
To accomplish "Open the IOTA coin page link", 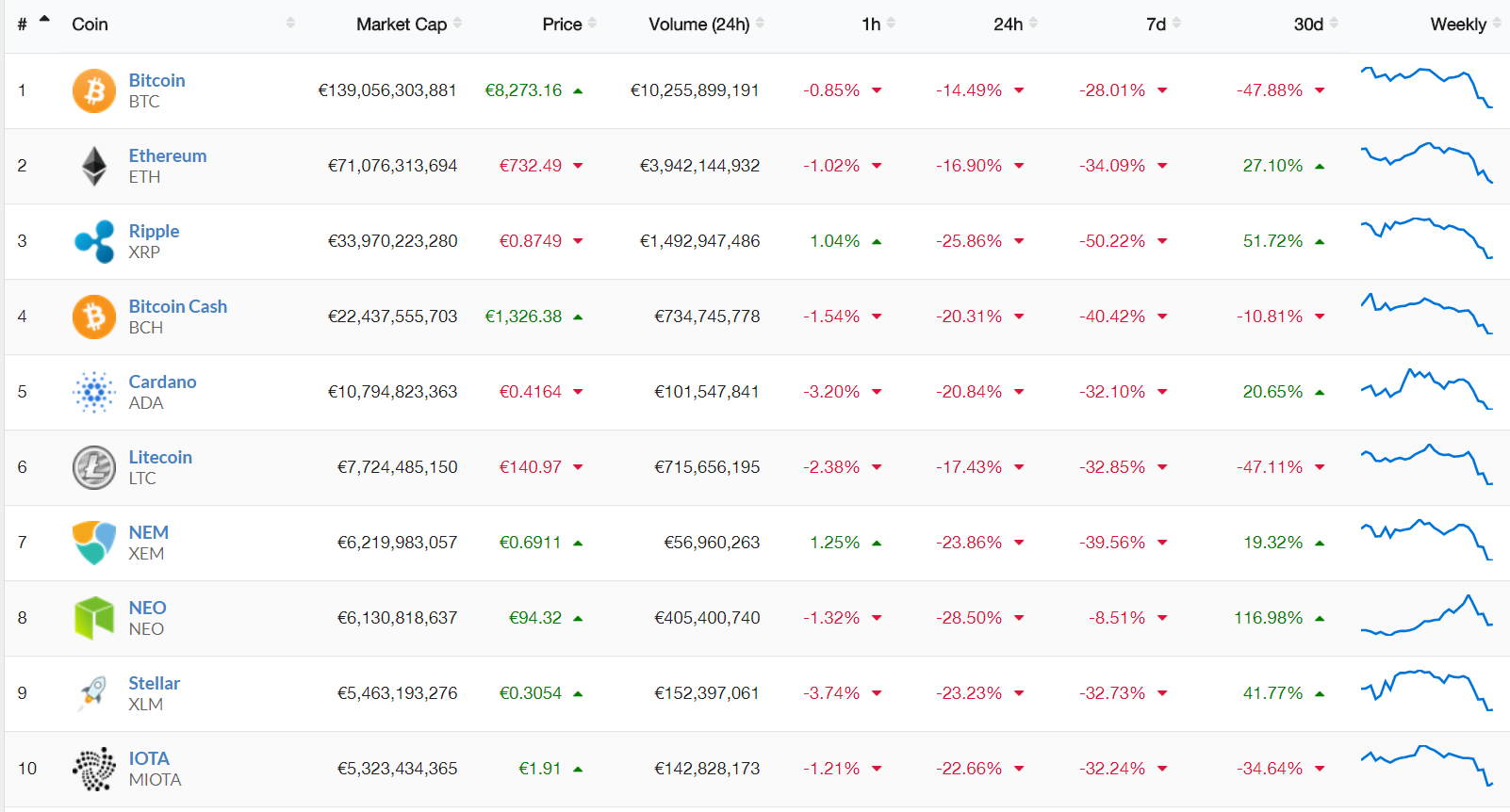I will (x=149, y=759).
